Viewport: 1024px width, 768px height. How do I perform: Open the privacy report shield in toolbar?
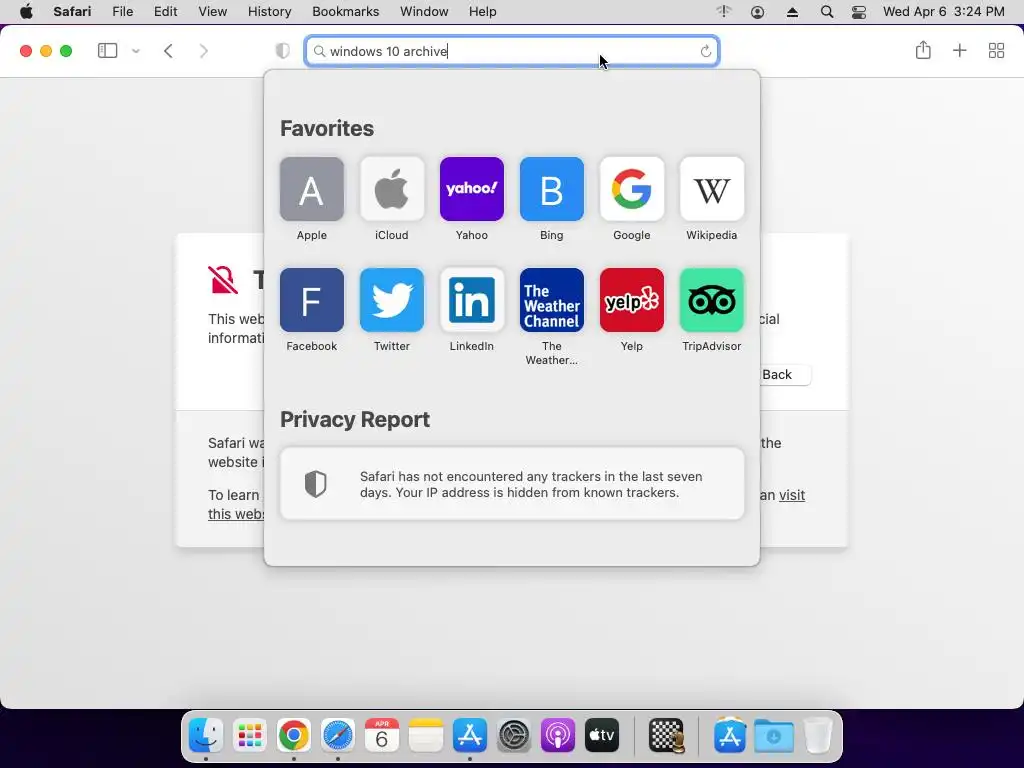pos(282,51)
